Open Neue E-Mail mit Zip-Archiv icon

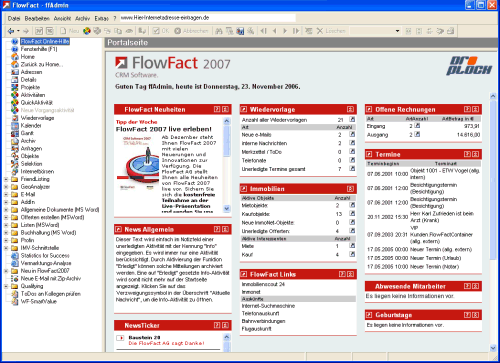[x=15, y=279]
